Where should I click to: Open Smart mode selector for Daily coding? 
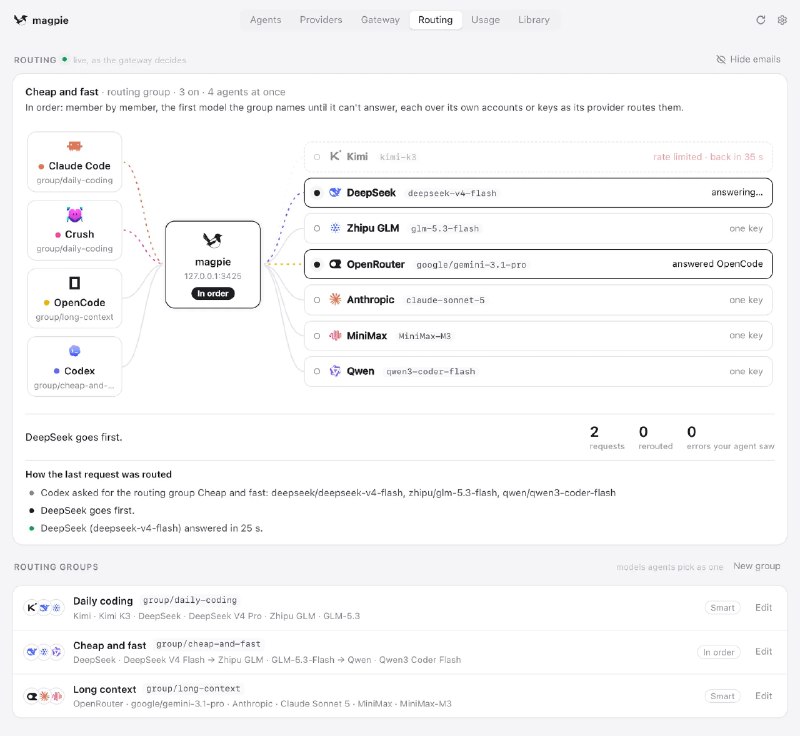(722, 607)
